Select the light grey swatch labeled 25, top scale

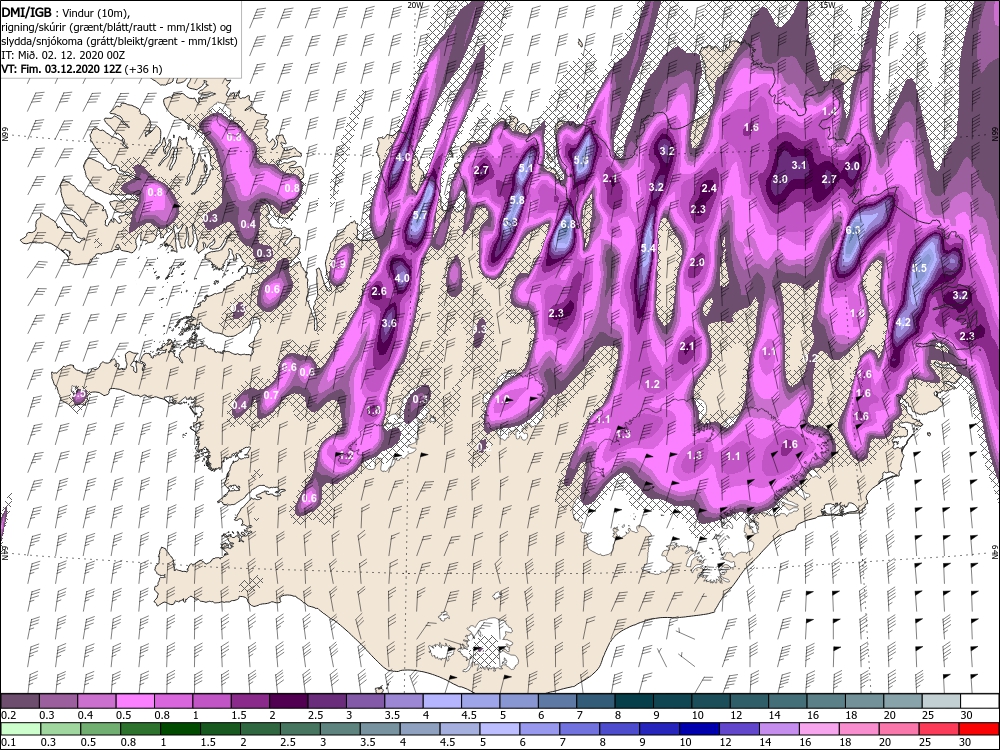(941, 702)
